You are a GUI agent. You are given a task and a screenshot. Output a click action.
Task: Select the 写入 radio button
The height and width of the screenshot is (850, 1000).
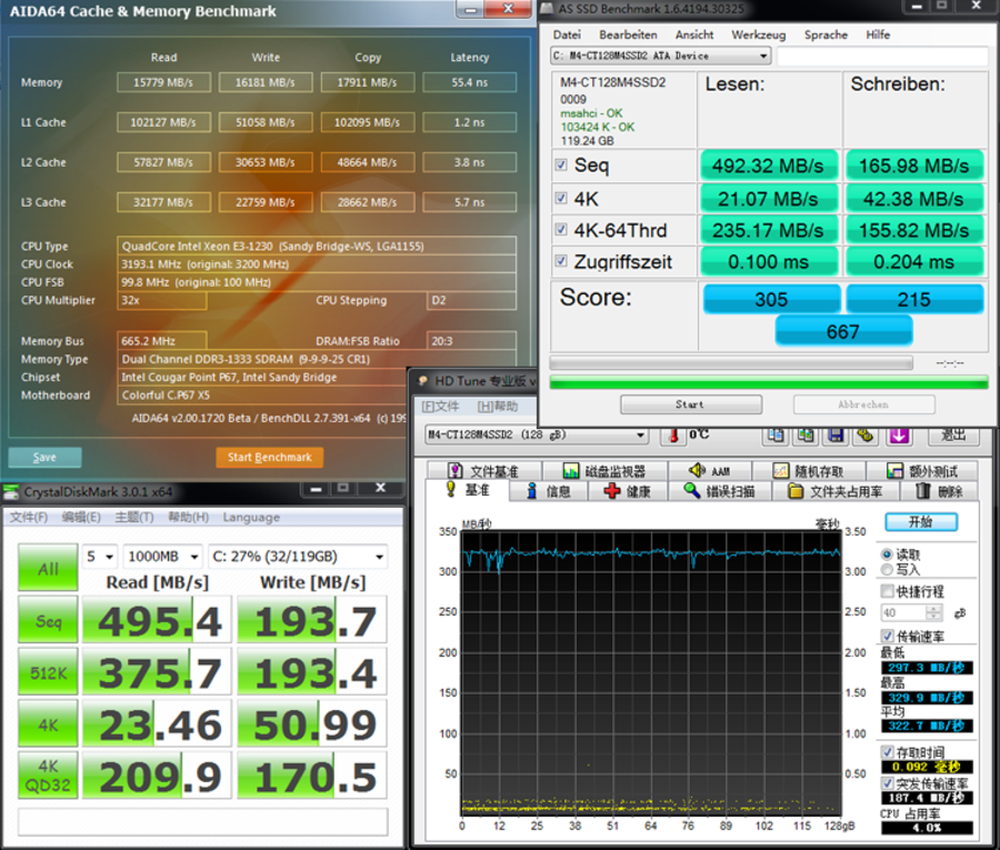887,569
